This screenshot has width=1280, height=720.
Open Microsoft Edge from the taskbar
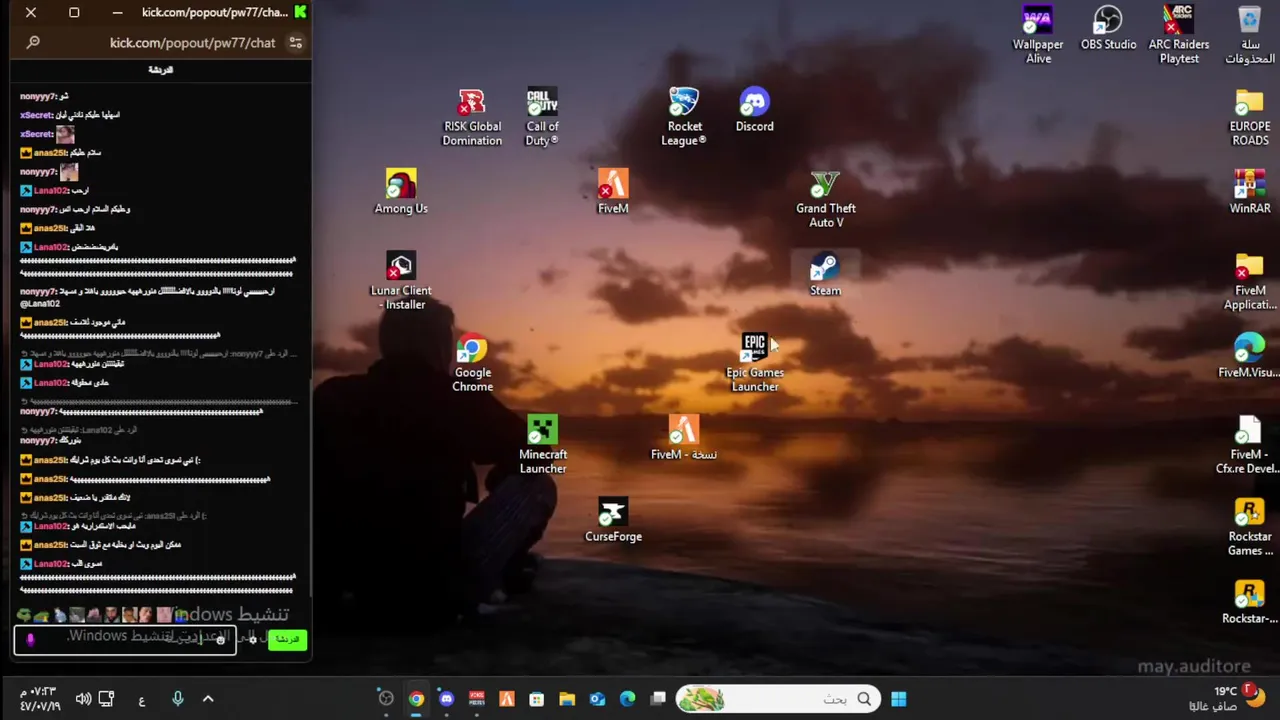[x=627, y=699]
